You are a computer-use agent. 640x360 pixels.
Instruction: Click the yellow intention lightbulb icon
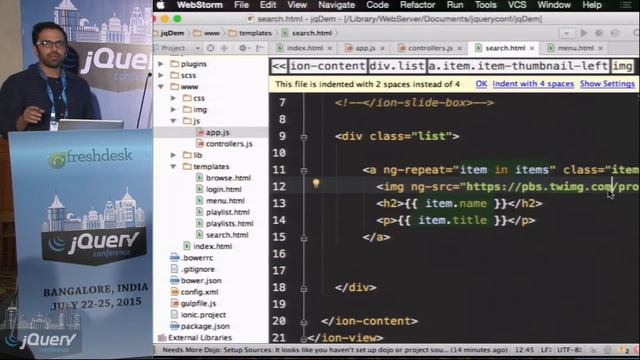(x=316, y=183)
